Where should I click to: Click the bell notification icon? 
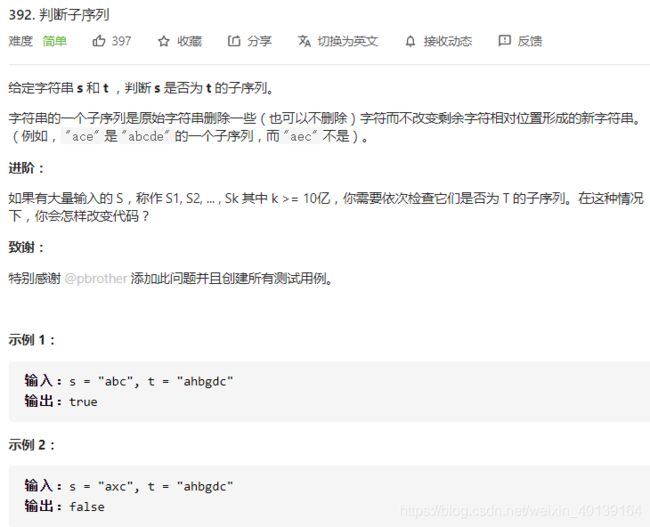pos(410,41)
